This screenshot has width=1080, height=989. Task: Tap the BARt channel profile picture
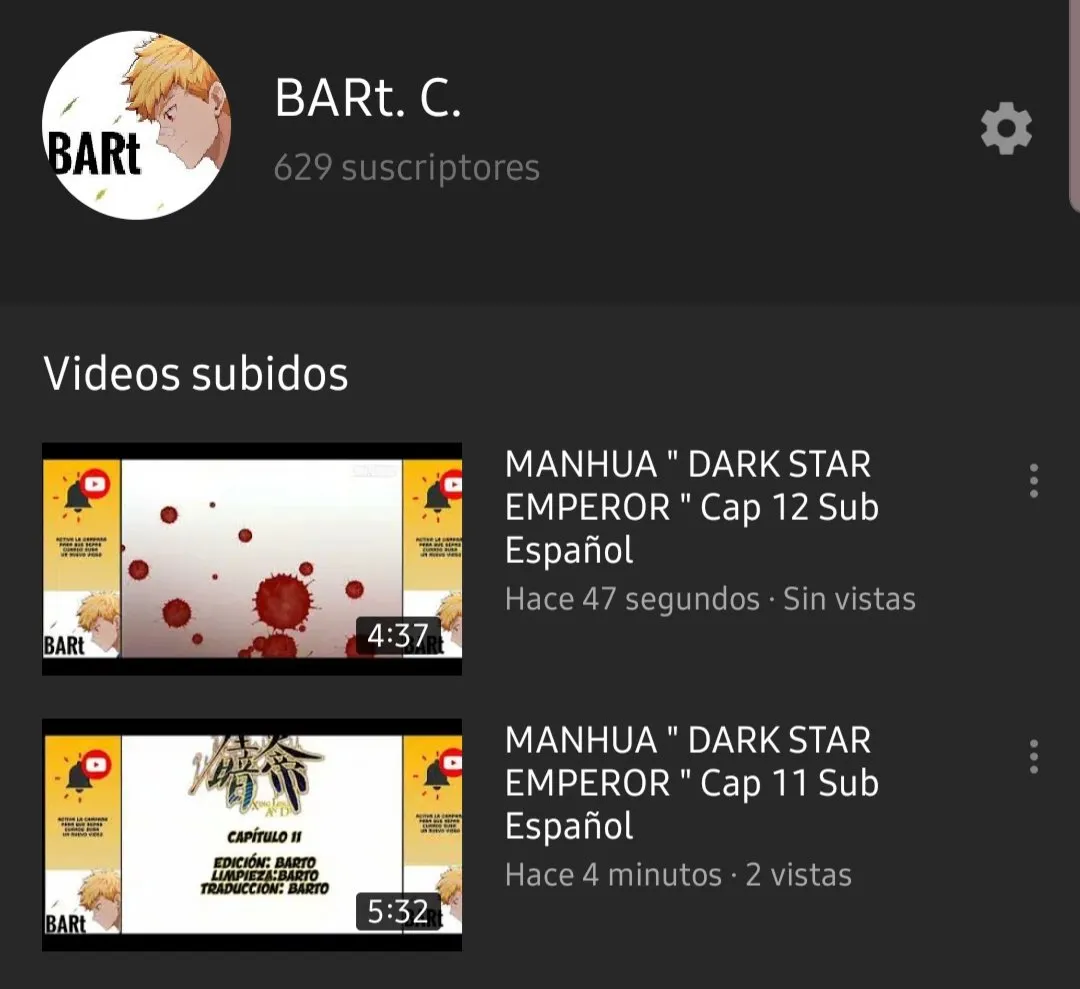[x=136, y=125]
